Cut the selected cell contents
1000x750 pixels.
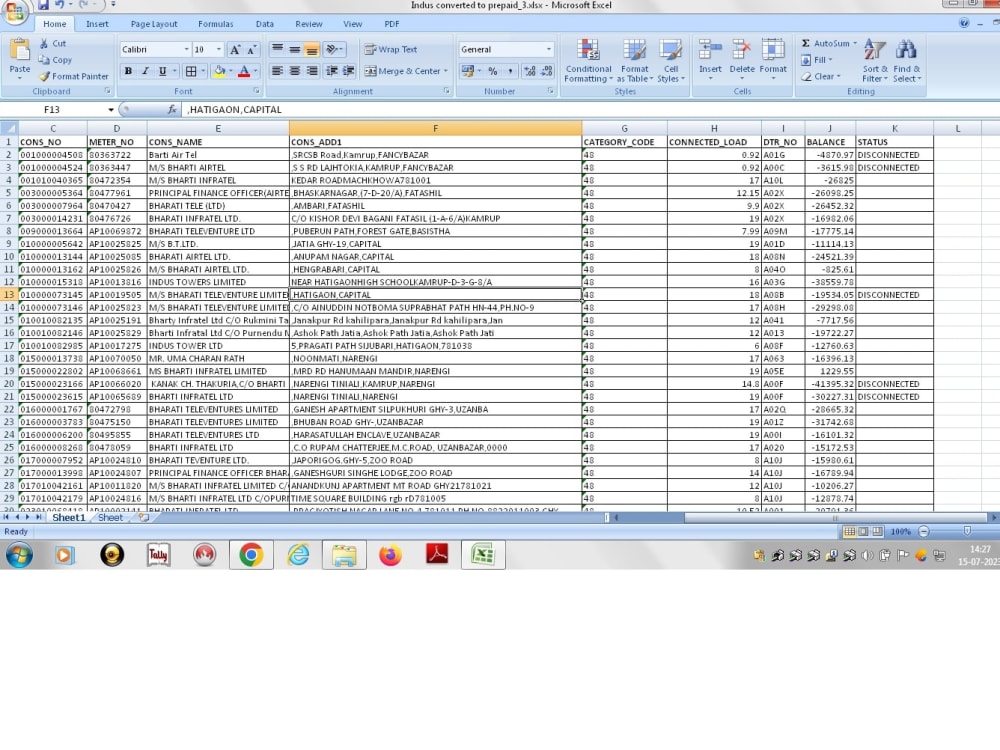click(x=53, y=43)
